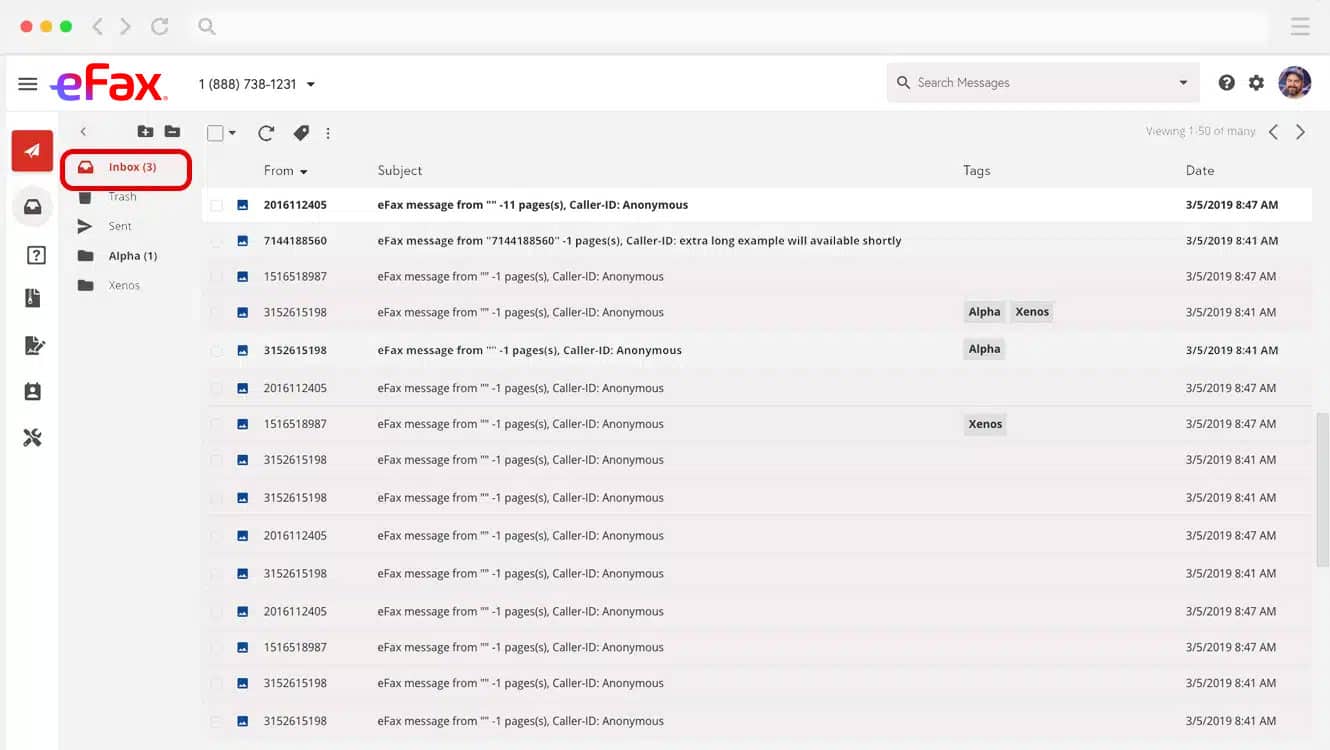Click the profile avatar in the top right
The image size is (1330, 750).
click(1295, 82)
